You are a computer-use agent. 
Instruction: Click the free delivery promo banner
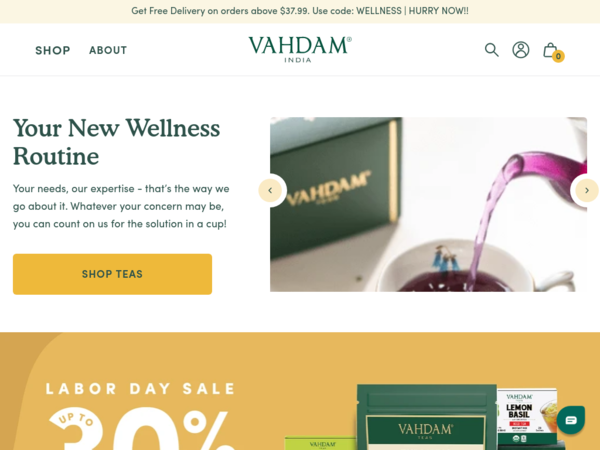(x=300, y=11)
